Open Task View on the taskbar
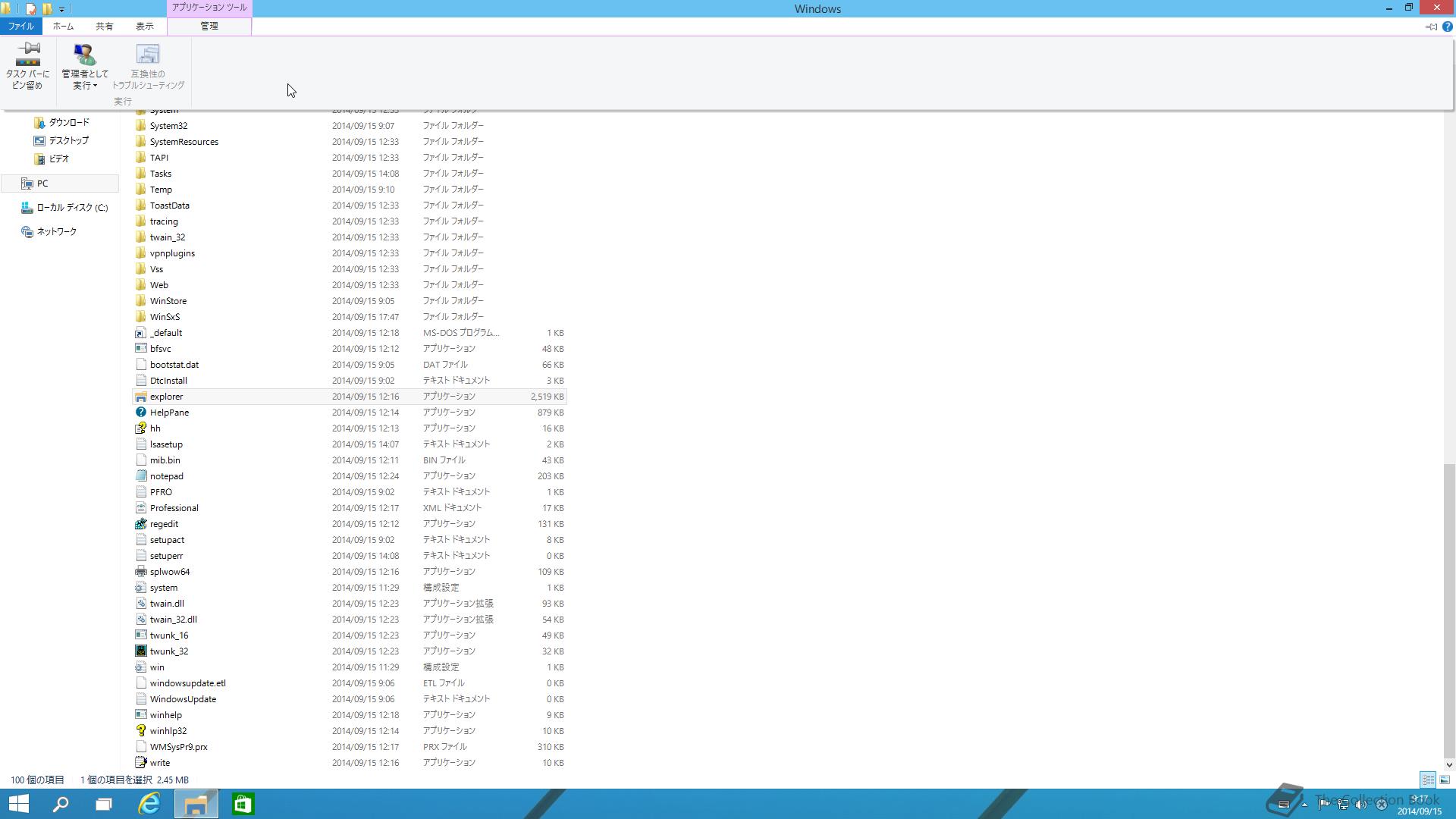This screenshot has width=1456, height=819. click(x=104, y=804)
